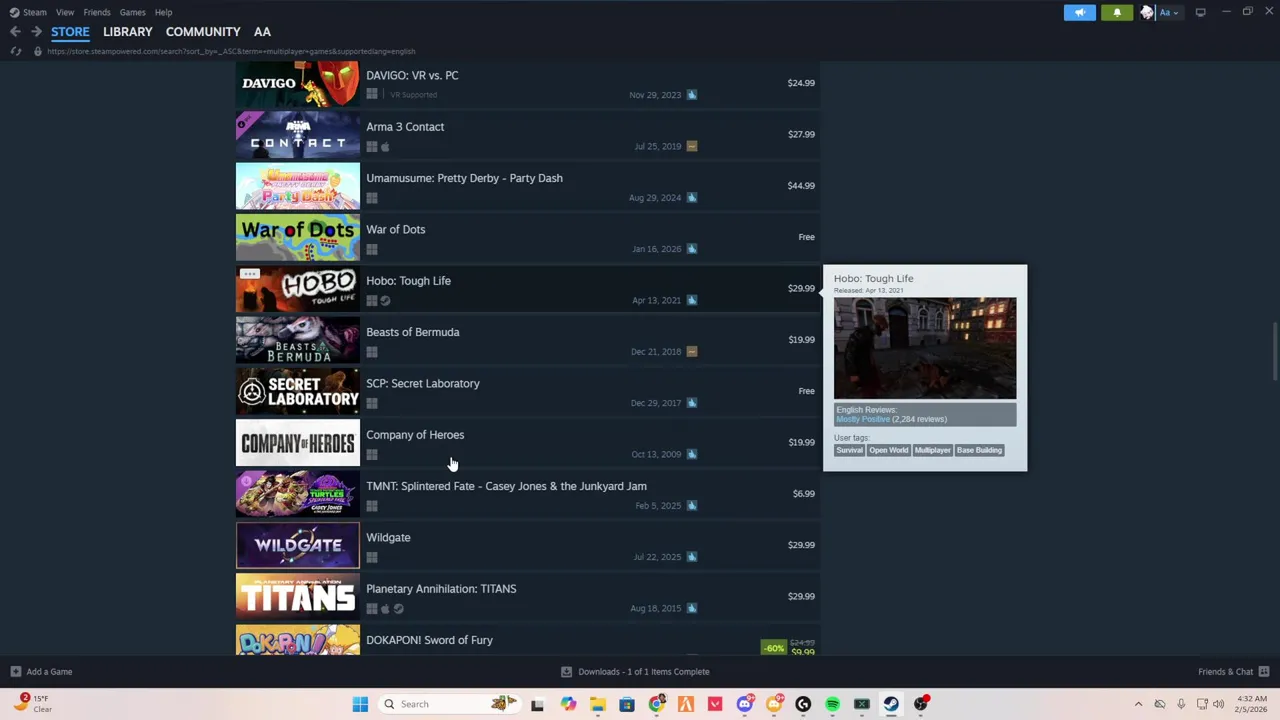Open DOKAPON! Sword of Fury listing

point(528,640)
